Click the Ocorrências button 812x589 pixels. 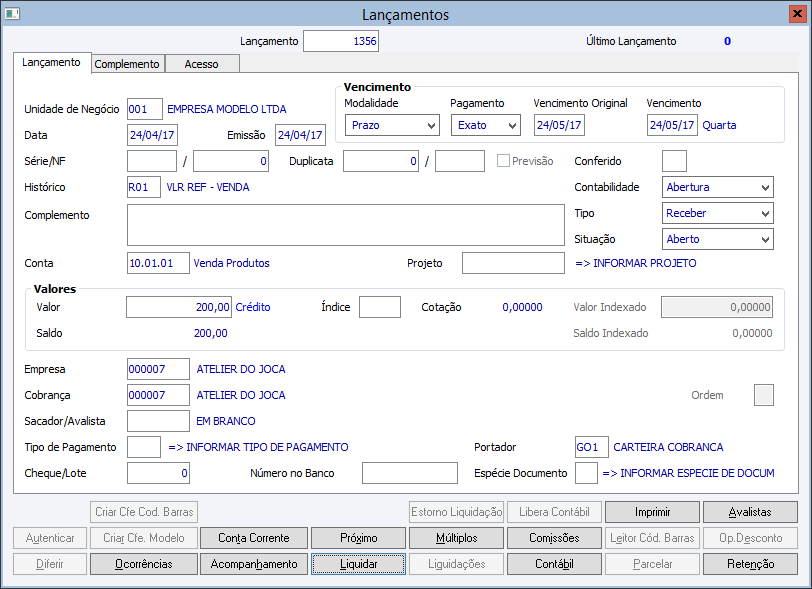point(142,564)
